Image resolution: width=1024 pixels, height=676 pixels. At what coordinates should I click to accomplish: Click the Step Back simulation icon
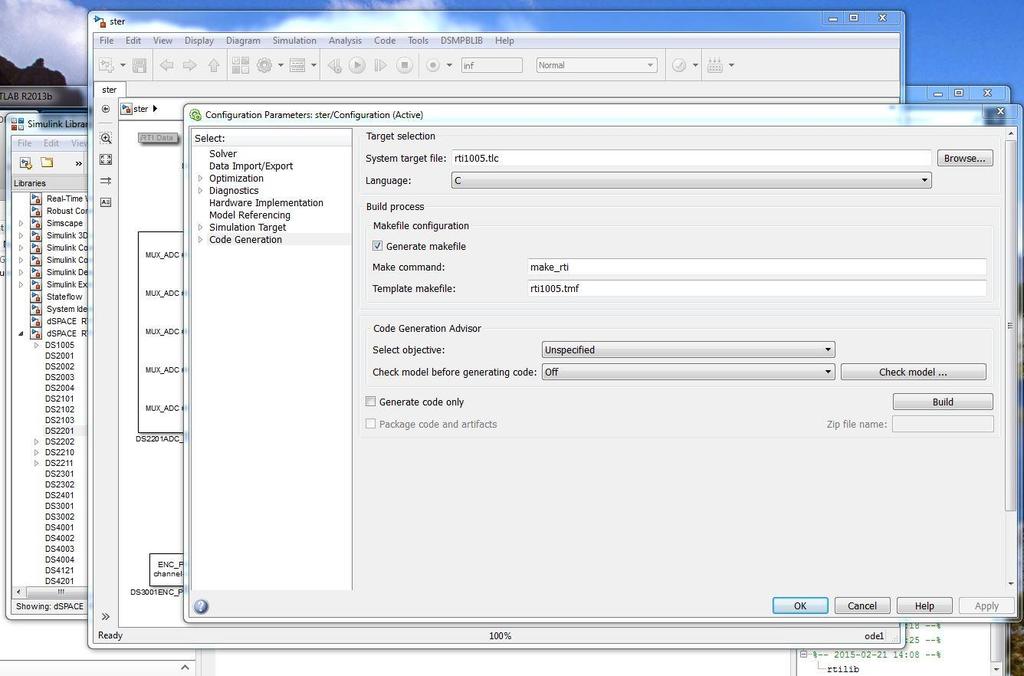pyautogui.click(x=334, y=65)
